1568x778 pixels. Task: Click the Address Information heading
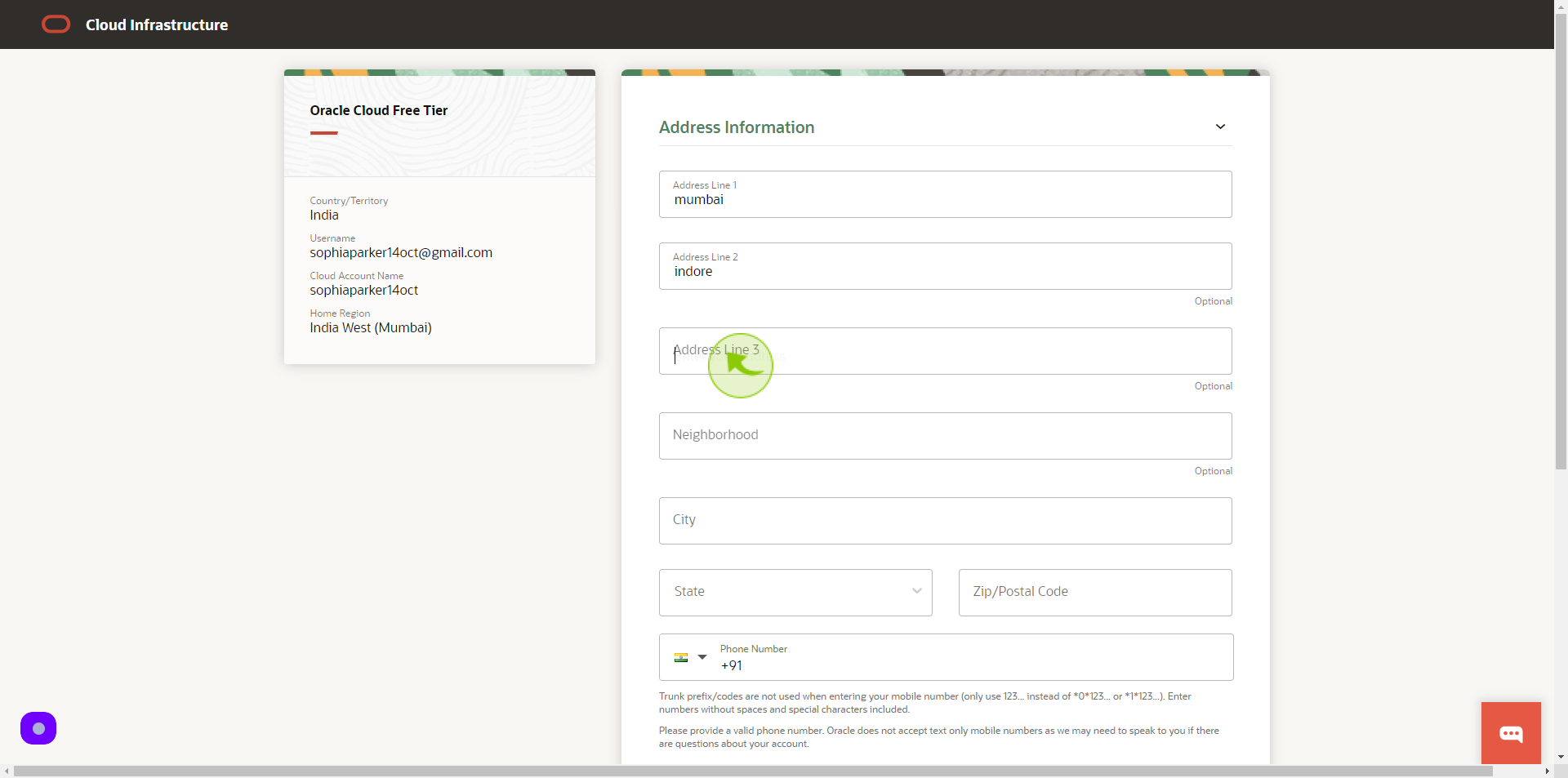click(x=737, y=127)
